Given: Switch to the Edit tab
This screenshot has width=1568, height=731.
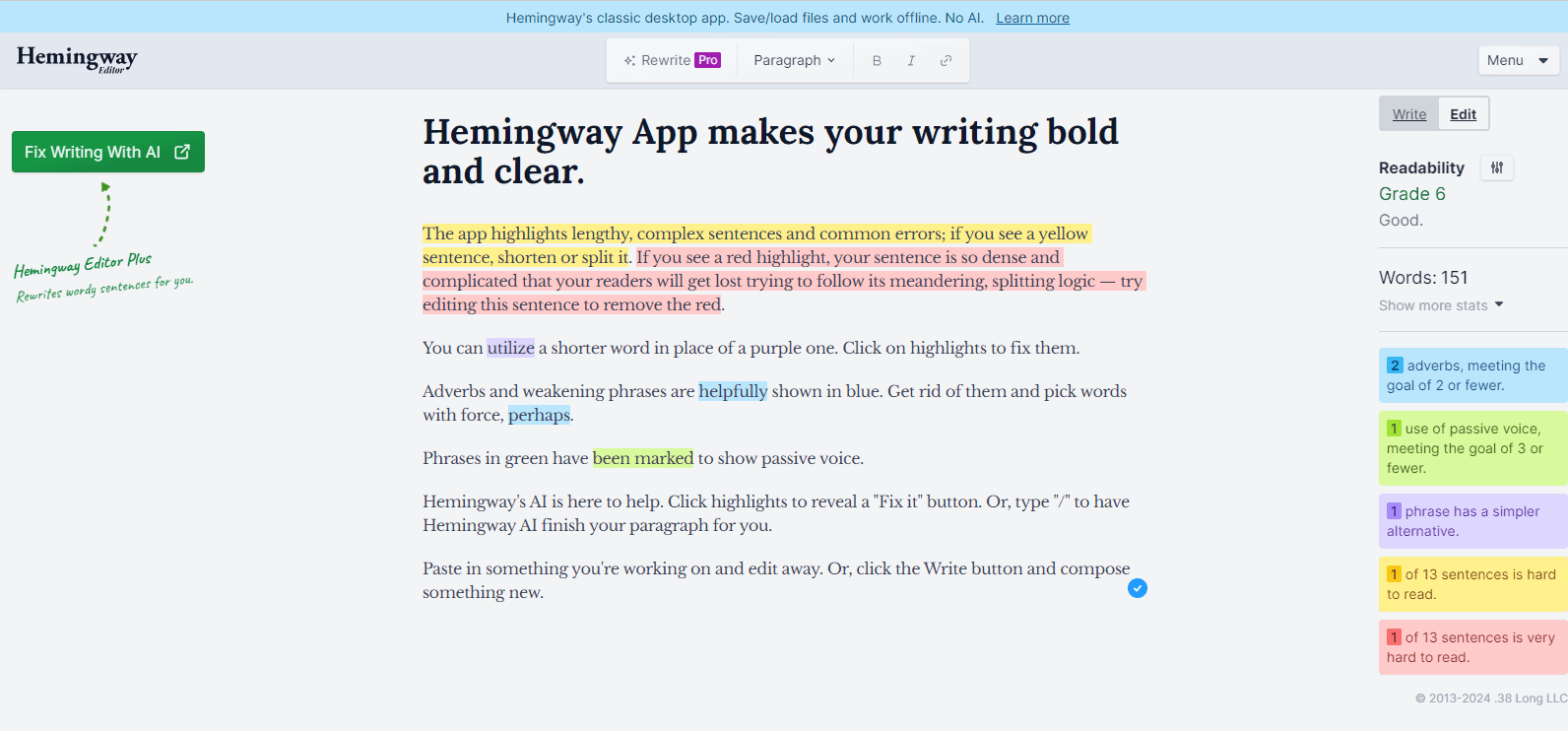Looking at the screenshot, I should [1463, 114].
